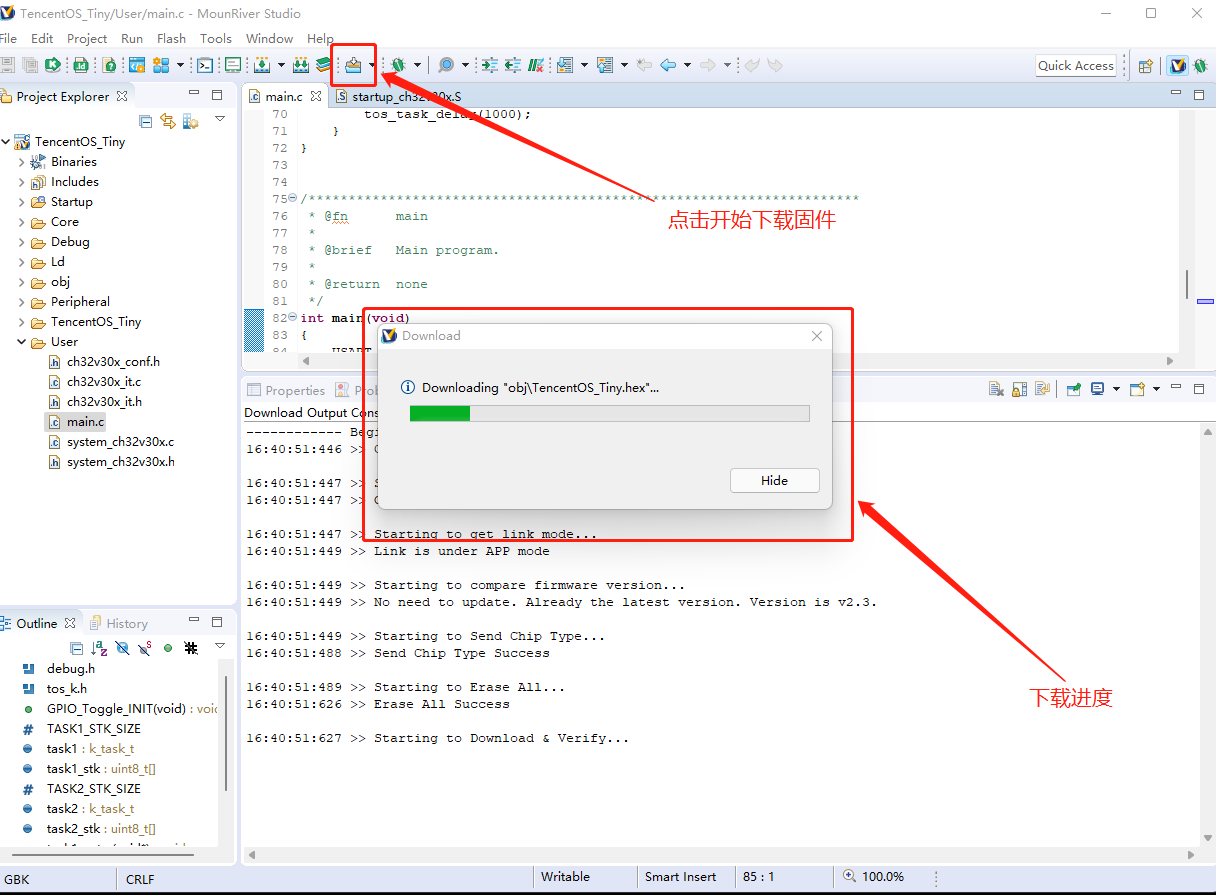Click the Smart Insert status bar entry
This screenshot has height=895, width=1216.
680,877
